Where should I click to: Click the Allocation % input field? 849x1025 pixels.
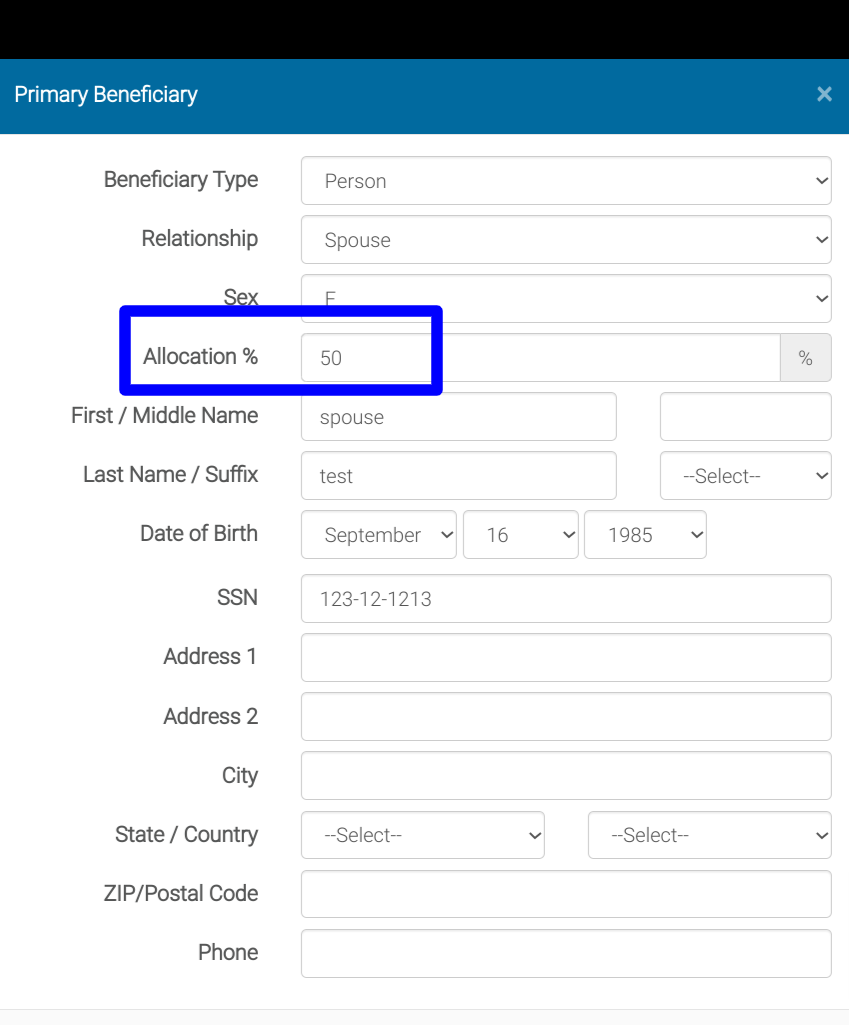pyautogui.click(x=540, y=358)
